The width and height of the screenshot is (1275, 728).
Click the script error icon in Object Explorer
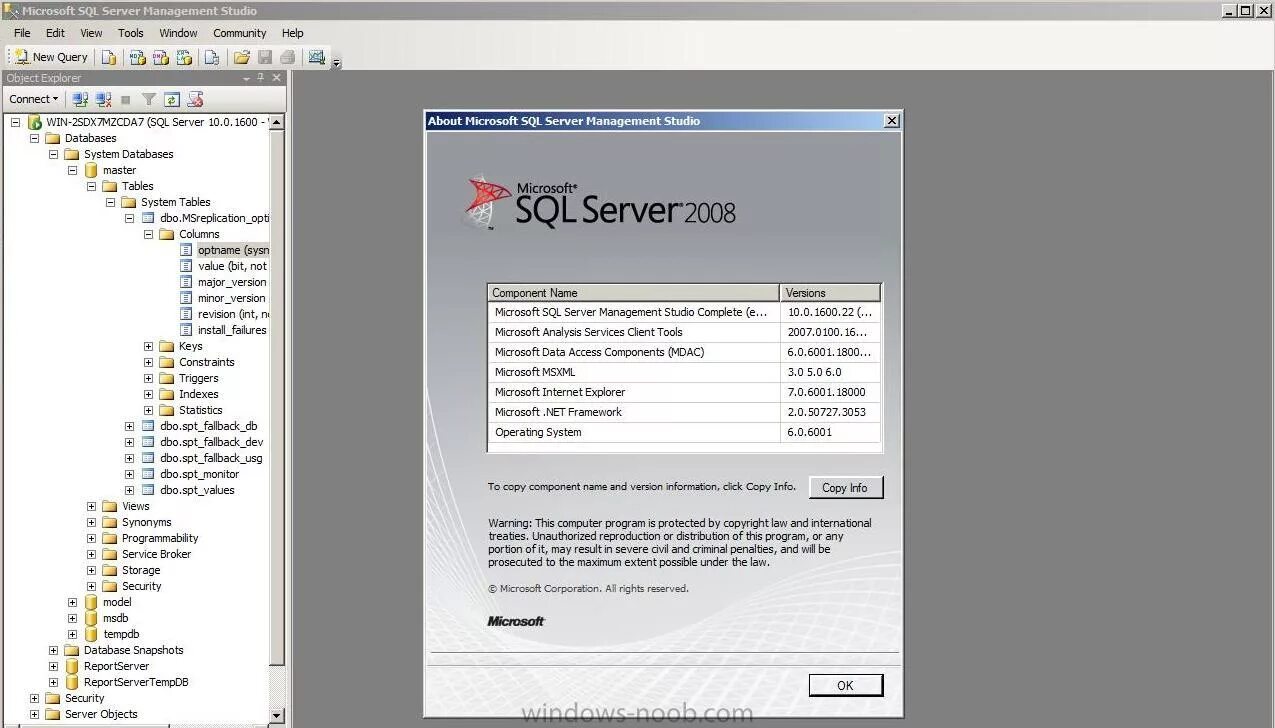point(196,99)
